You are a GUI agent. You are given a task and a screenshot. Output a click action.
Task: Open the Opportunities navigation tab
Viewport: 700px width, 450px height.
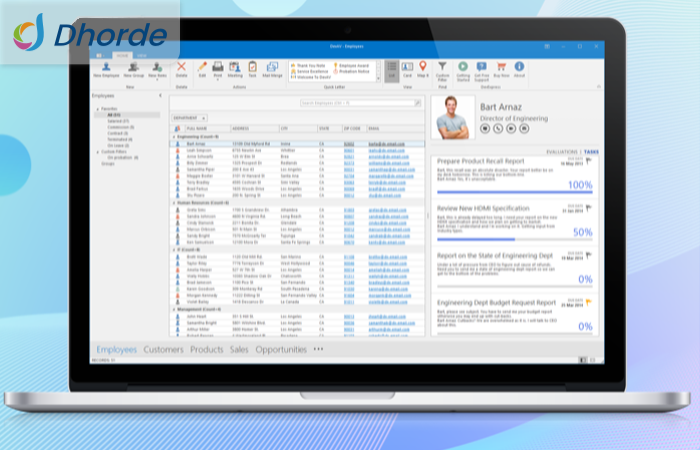[281, 350]
